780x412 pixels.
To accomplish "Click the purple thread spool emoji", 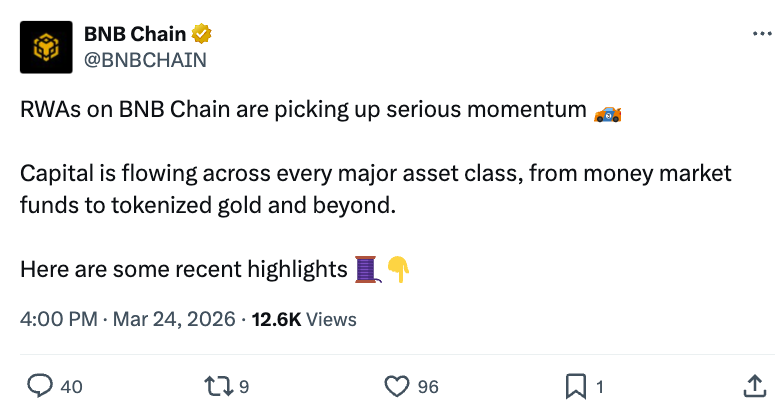I will coord(367,269).
